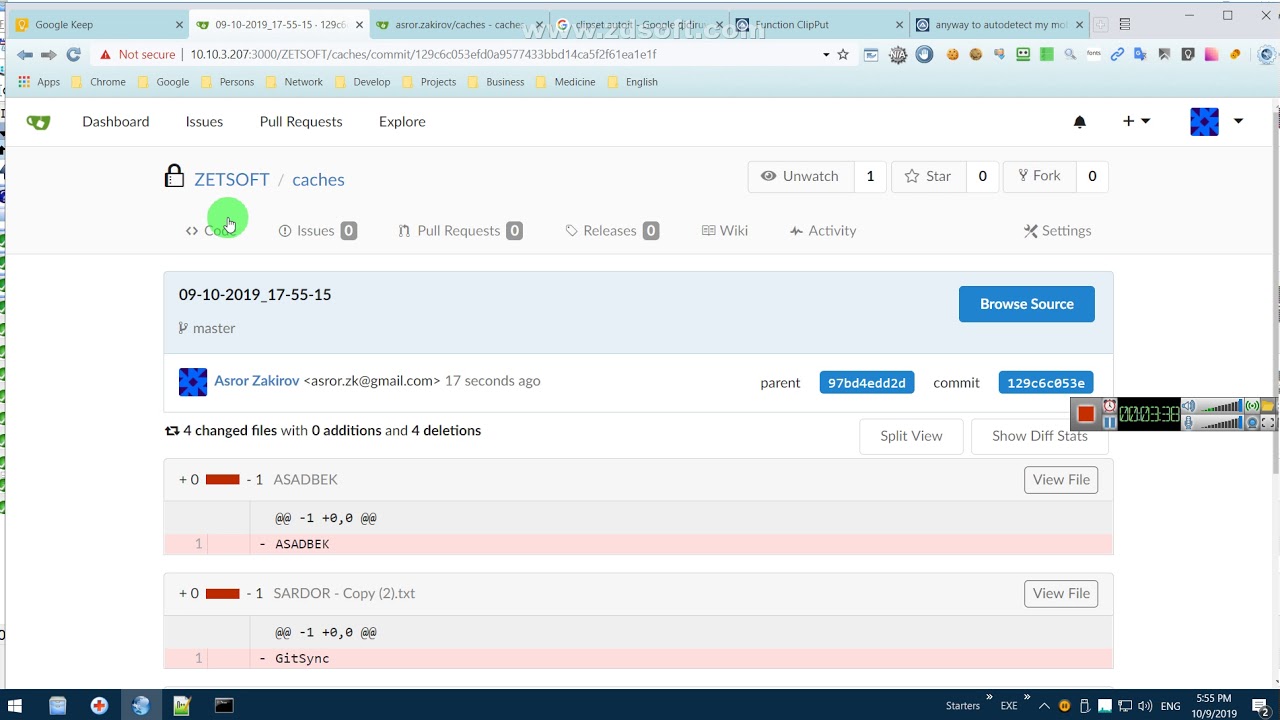Click the address bar URL
The image size is (1280, 720).
pos(424,55)
